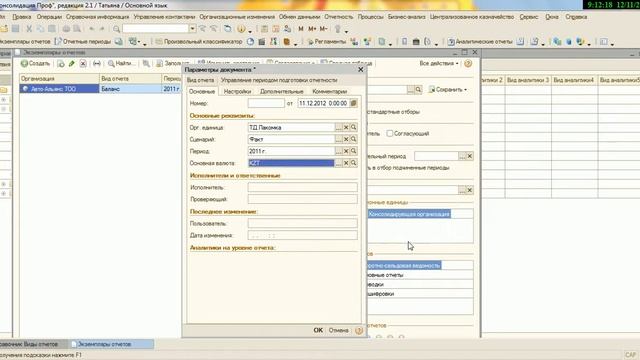
Task: Click the magnifier for Основная валюта field
Action: point(354,163)
